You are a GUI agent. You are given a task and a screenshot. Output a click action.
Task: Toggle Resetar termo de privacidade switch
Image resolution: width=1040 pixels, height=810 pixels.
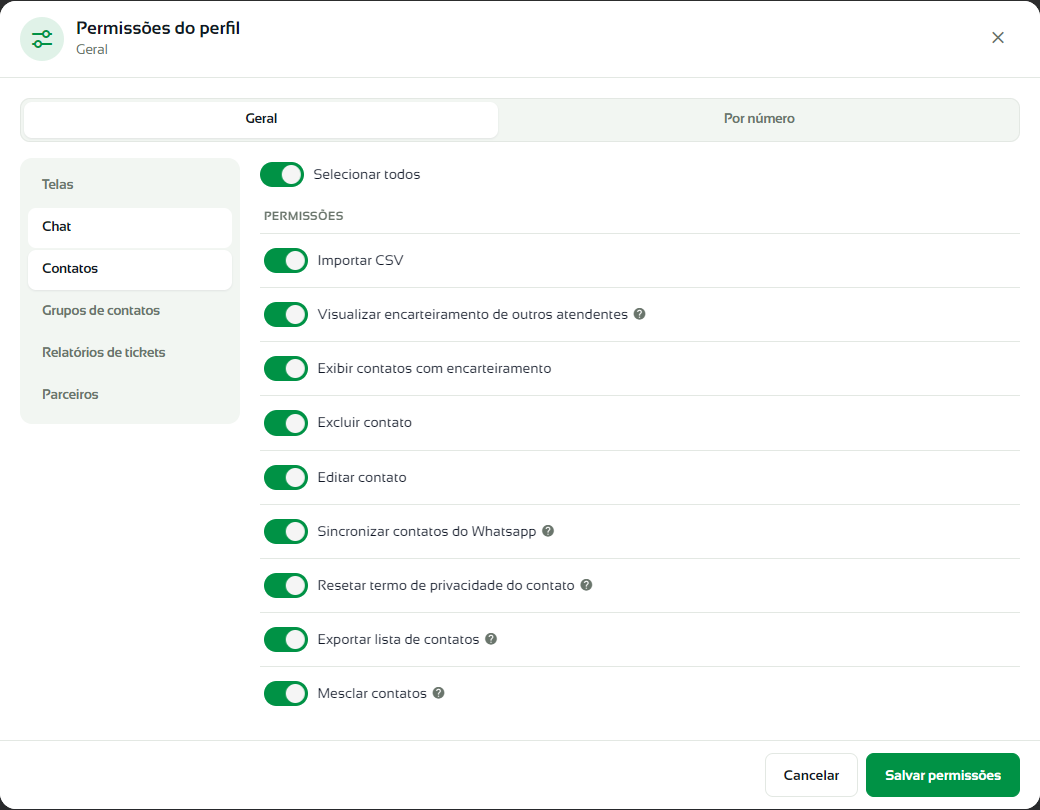286,586
